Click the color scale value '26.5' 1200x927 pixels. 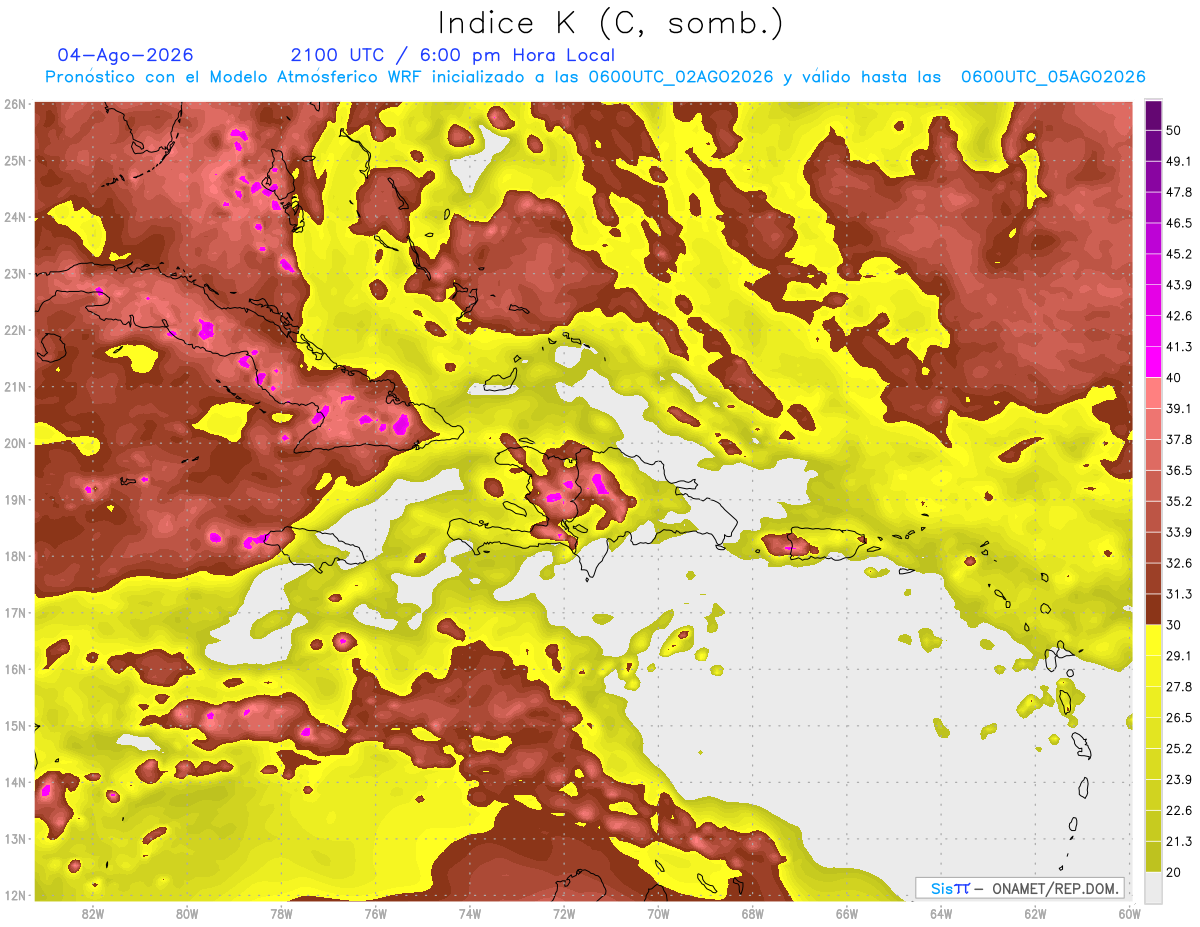[1180, 717]
